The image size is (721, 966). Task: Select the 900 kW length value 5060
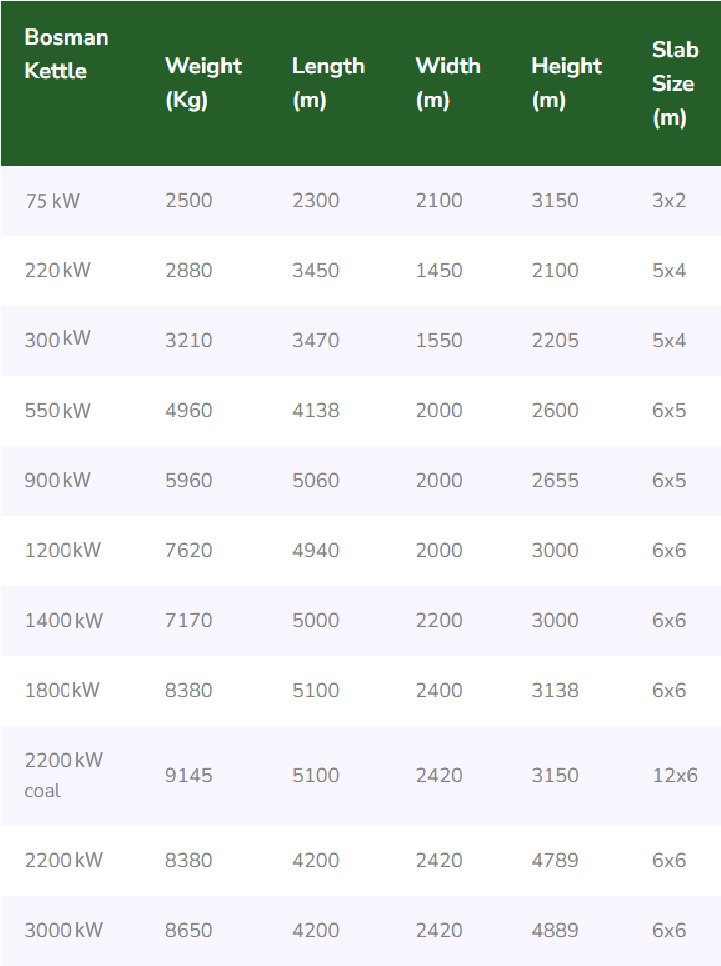[x=315, y=480]
